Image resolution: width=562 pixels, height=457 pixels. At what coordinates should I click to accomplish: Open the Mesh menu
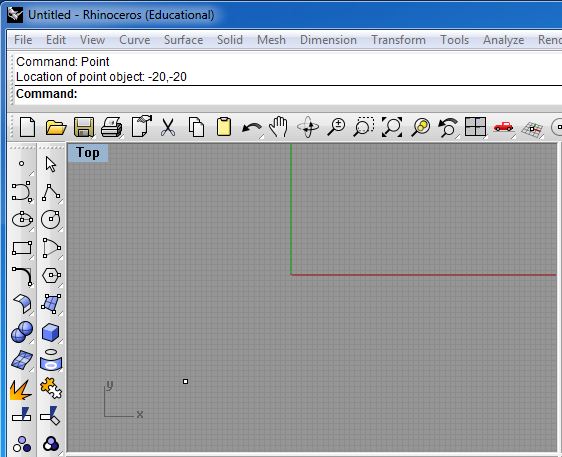(x=271, y=40)
